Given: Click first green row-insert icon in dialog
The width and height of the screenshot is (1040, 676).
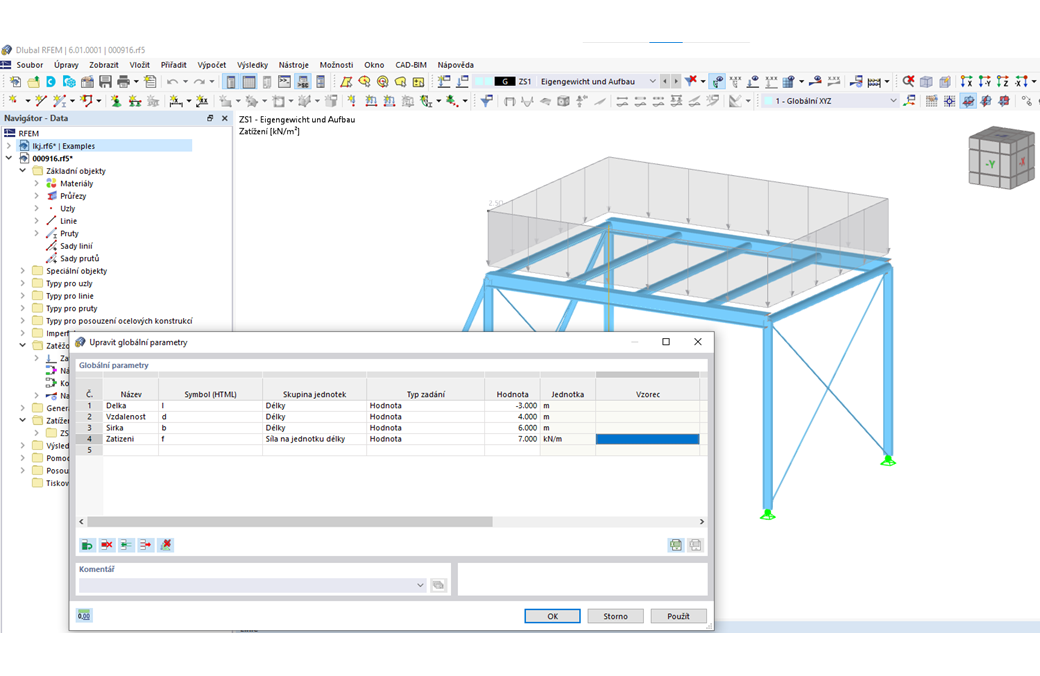Looking at the screenshot, I should click(87, 545).
